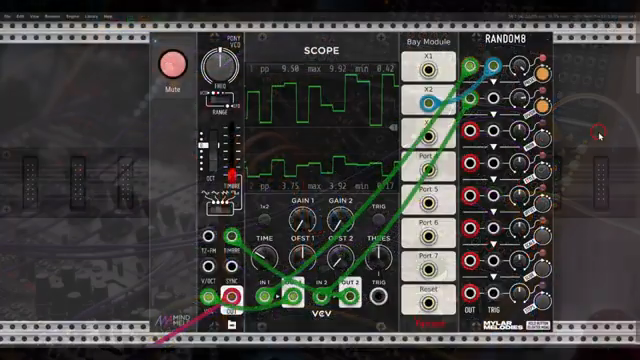Open the Library menu

91,17
